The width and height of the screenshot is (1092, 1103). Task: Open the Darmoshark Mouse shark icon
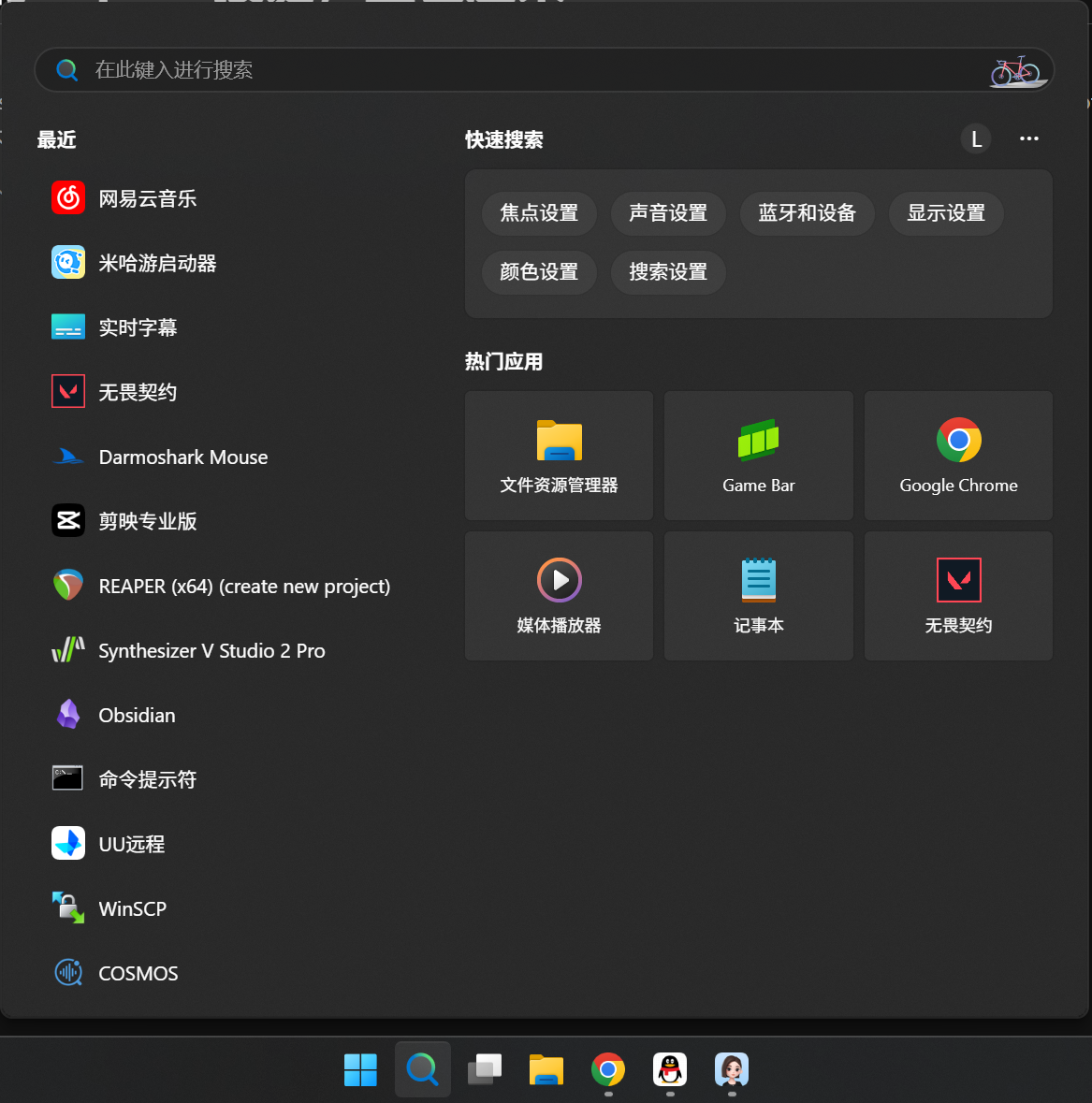68,457
